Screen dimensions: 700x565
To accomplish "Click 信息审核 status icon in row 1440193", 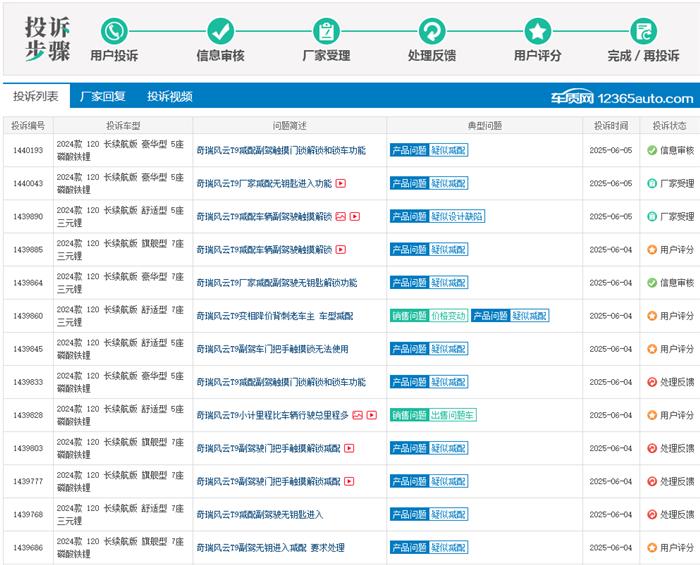I will (652, 150).
